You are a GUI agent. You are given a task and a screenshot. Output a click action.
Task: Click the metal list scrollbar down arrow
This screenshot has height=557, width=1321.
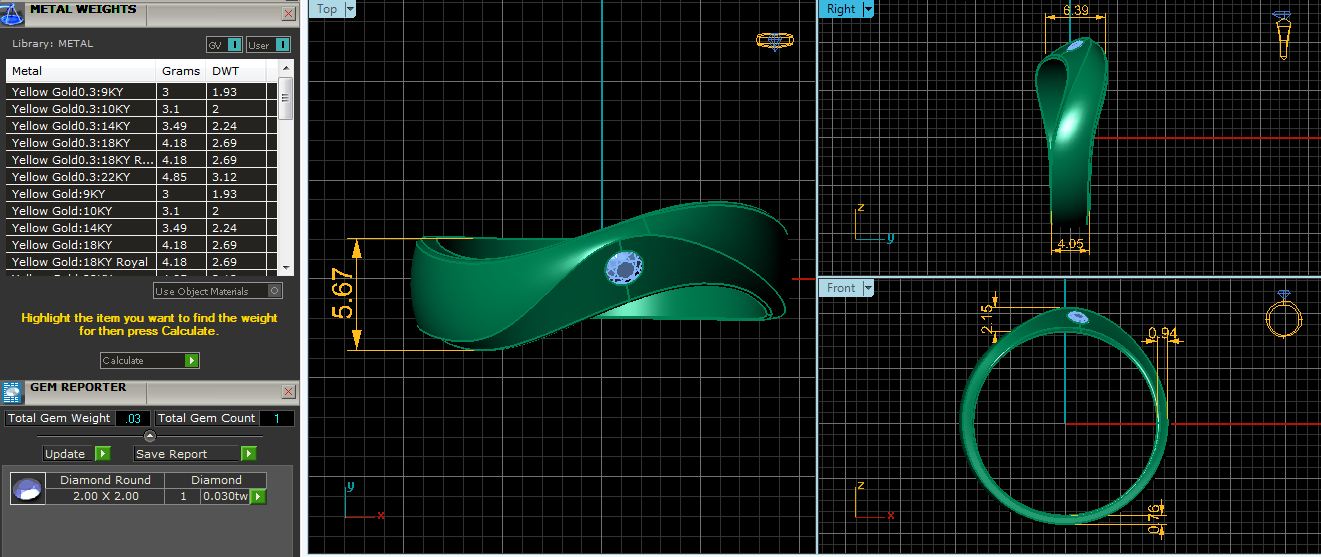pyautogui.click(x=286, y=268)
